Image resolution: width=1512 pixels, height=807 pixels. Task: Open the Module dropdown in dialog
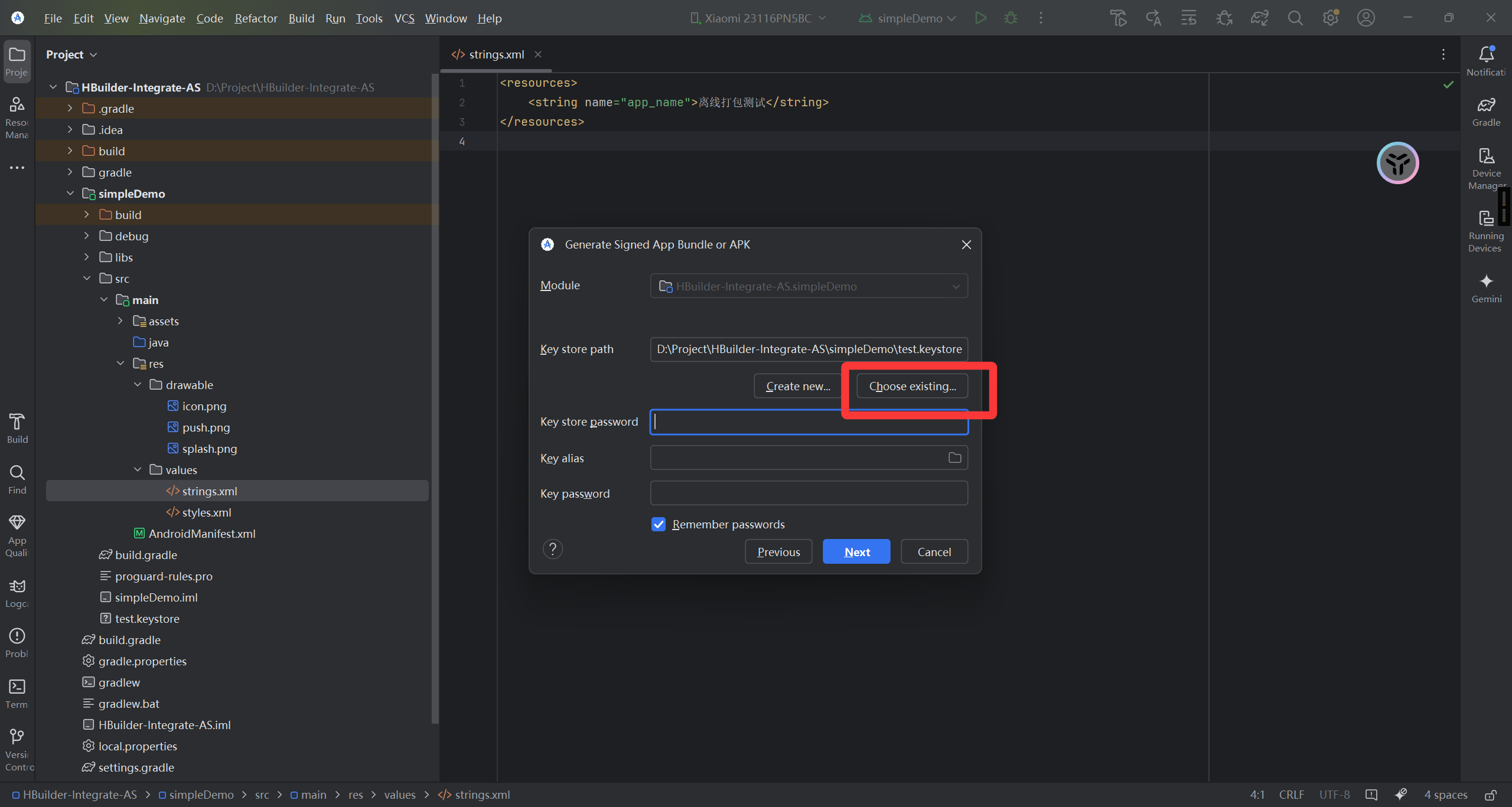point(809,286)
